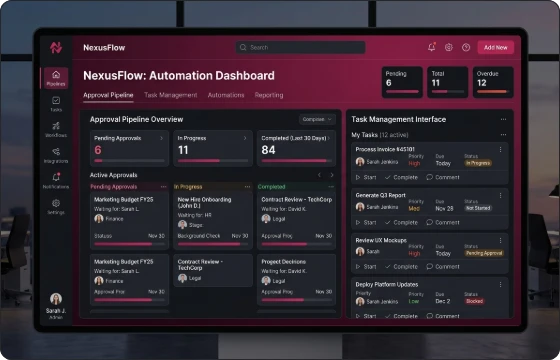
Task: Comment on the Review UX Mockups task
Action: pos(443,267)
